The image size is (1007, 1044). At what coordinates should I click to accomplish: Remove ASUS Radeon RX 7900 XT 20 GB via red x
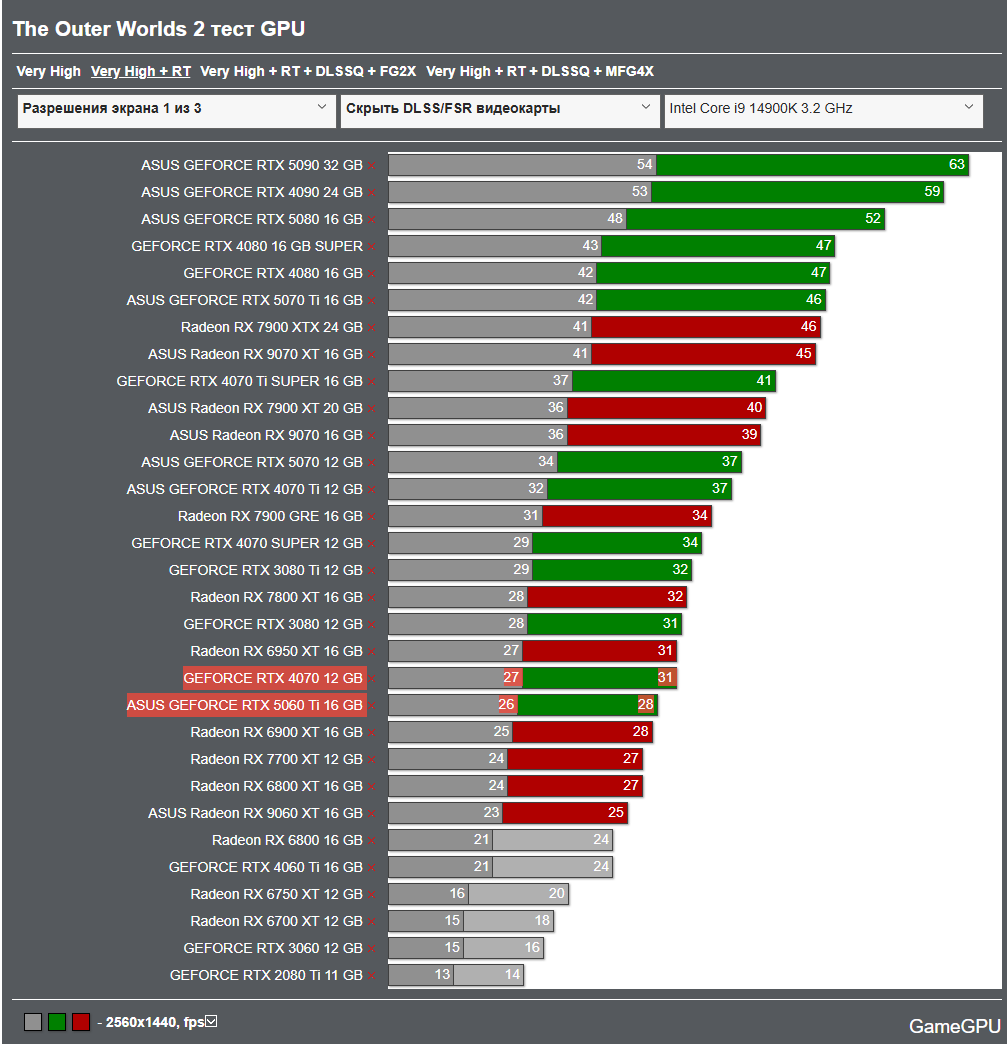[x=372, y=409]
